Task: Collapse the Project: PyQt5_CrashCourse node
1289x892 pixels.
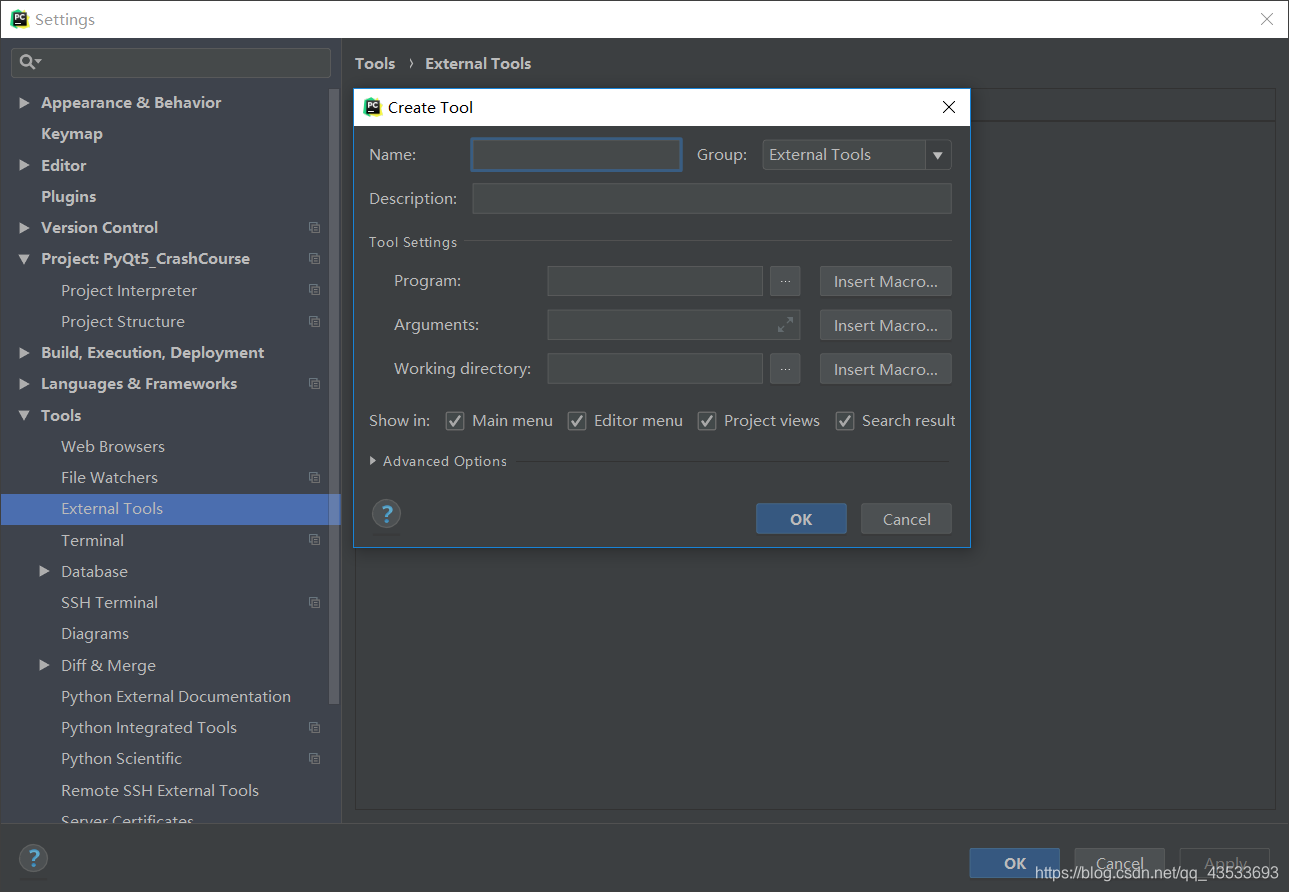Action: [25, 259]
